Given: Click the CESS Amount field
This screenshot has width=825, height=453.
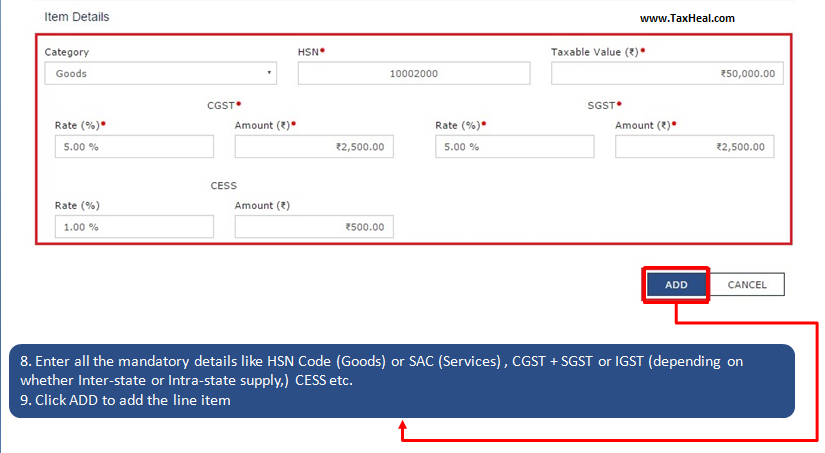Looking at the screenshot, I should click(314, 227).
